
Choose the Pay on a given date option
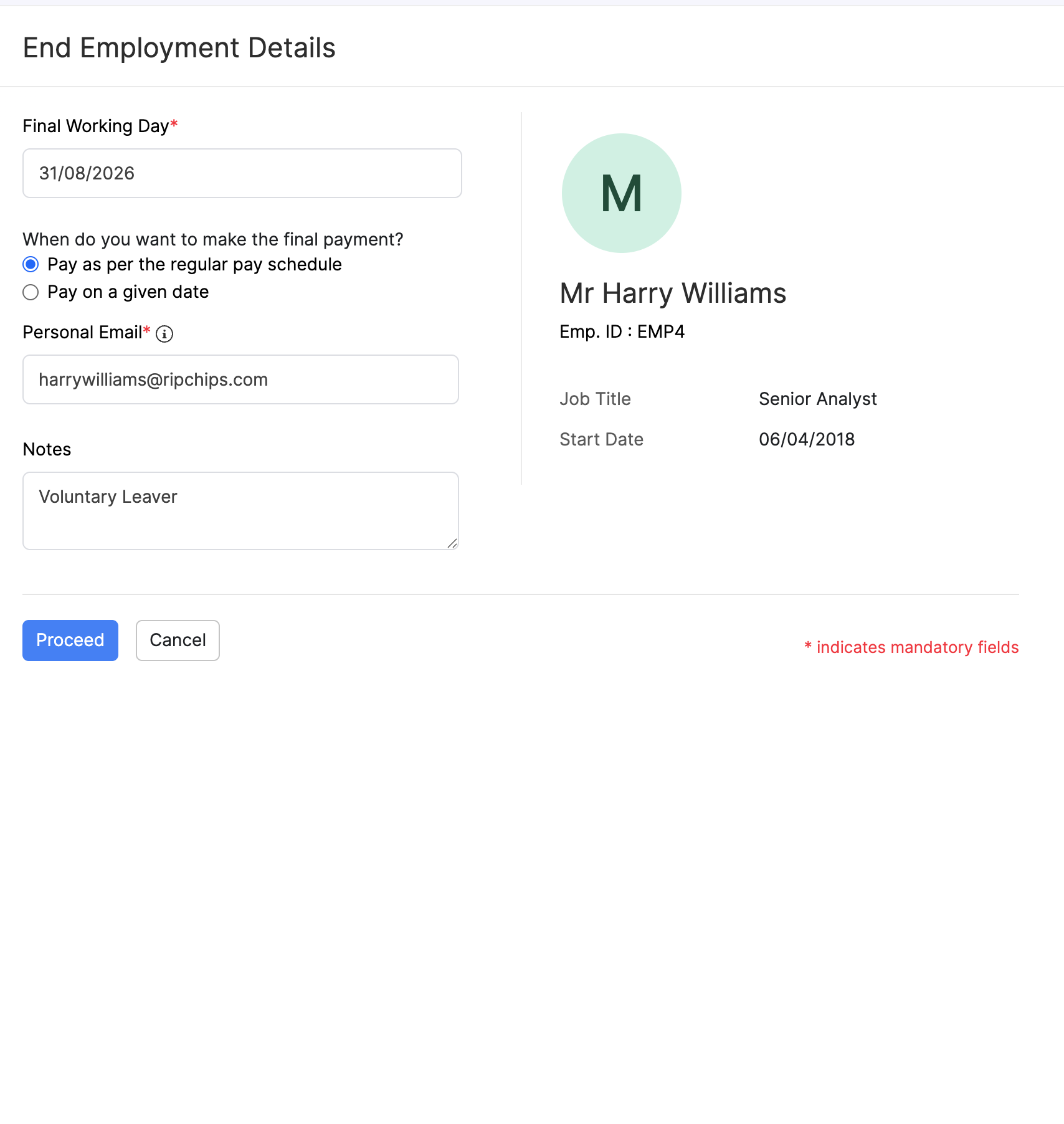click(x=31, y=292)
